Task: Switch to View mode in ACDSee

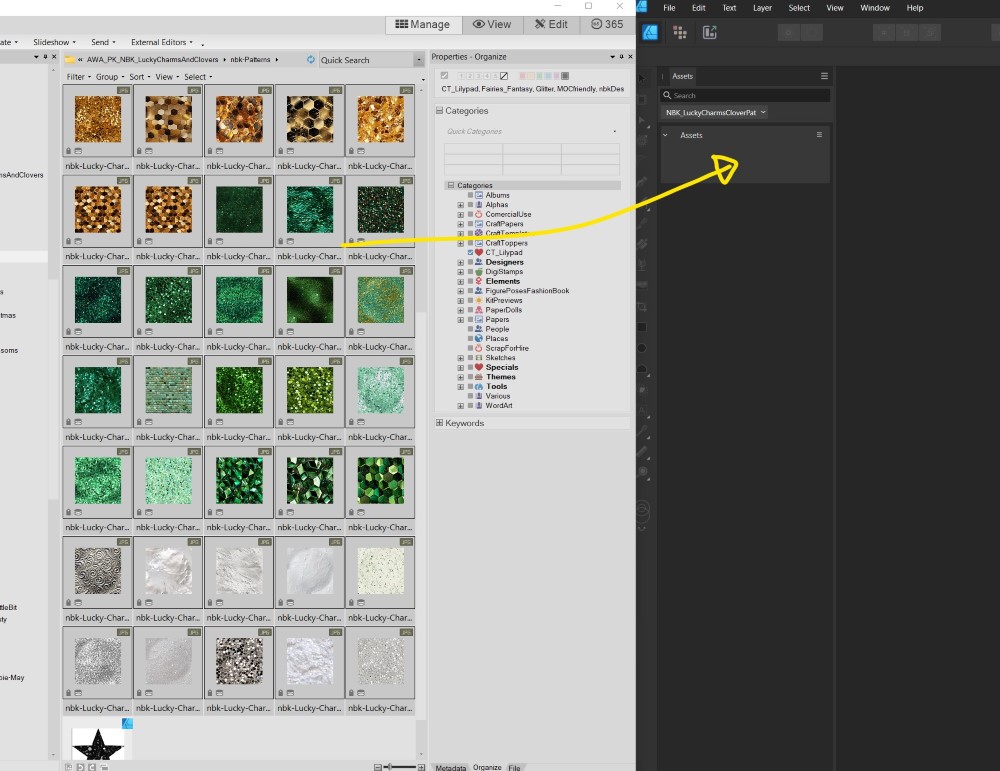Action: (492, 24)
